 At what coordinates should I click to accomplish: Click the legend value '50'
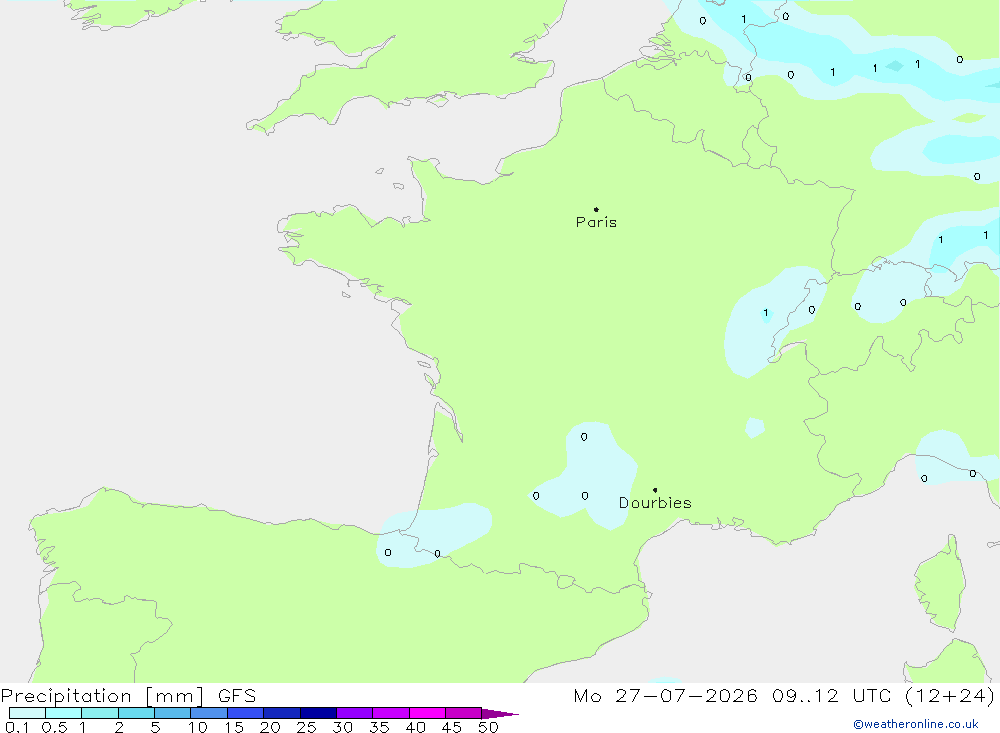coord(488,727)
